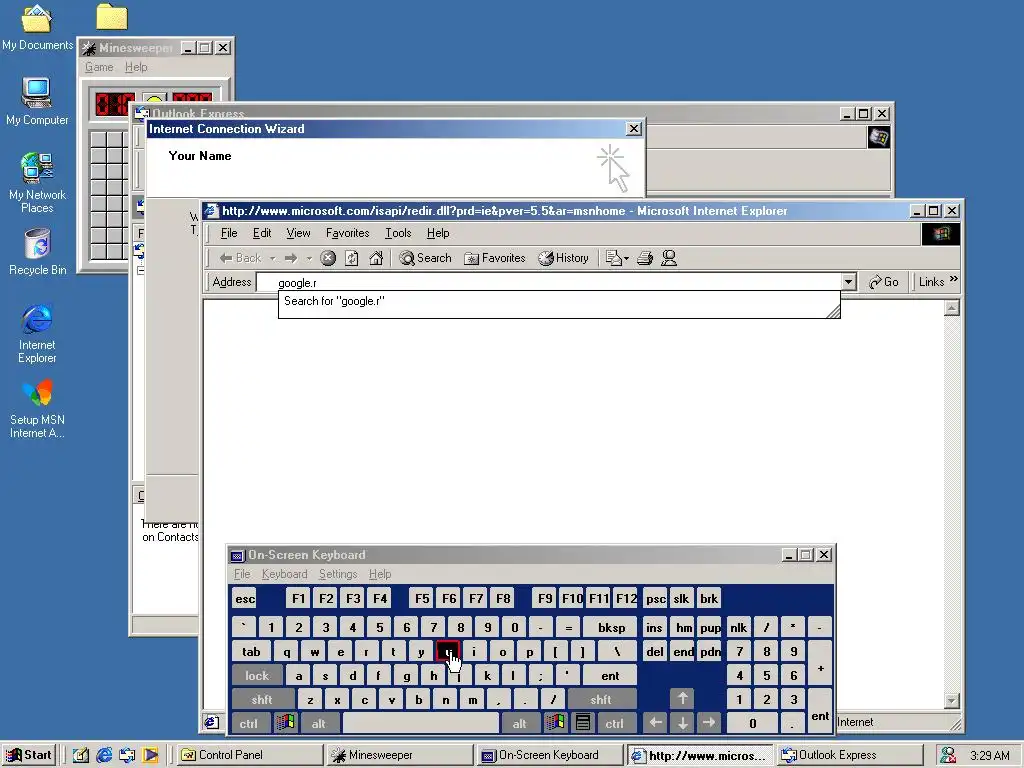Open Recycle Bin desktop icon
Viewport: 1024px width, 768px height.
tap(37, 251)
